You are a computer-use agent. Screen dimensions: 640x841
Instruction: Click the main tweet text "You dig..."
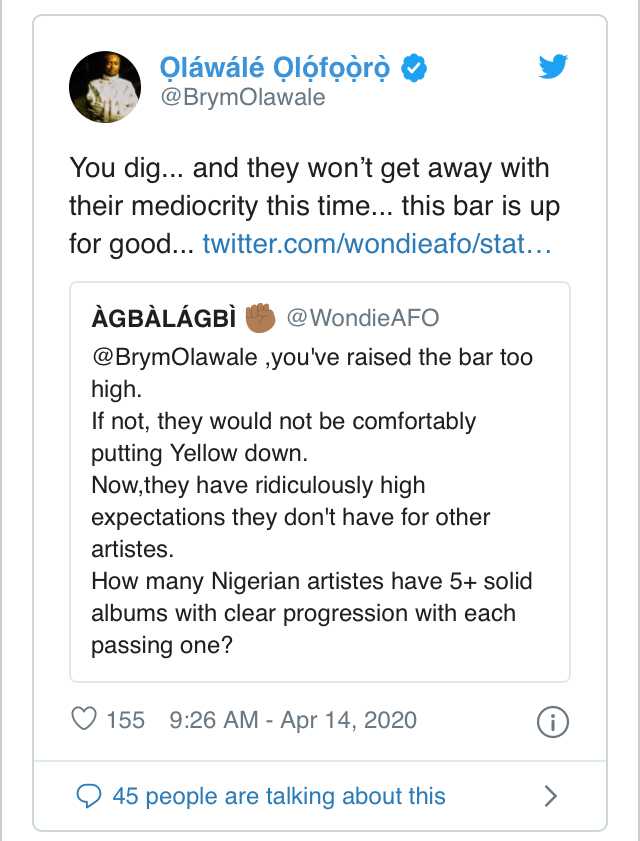tap(309, 168)
